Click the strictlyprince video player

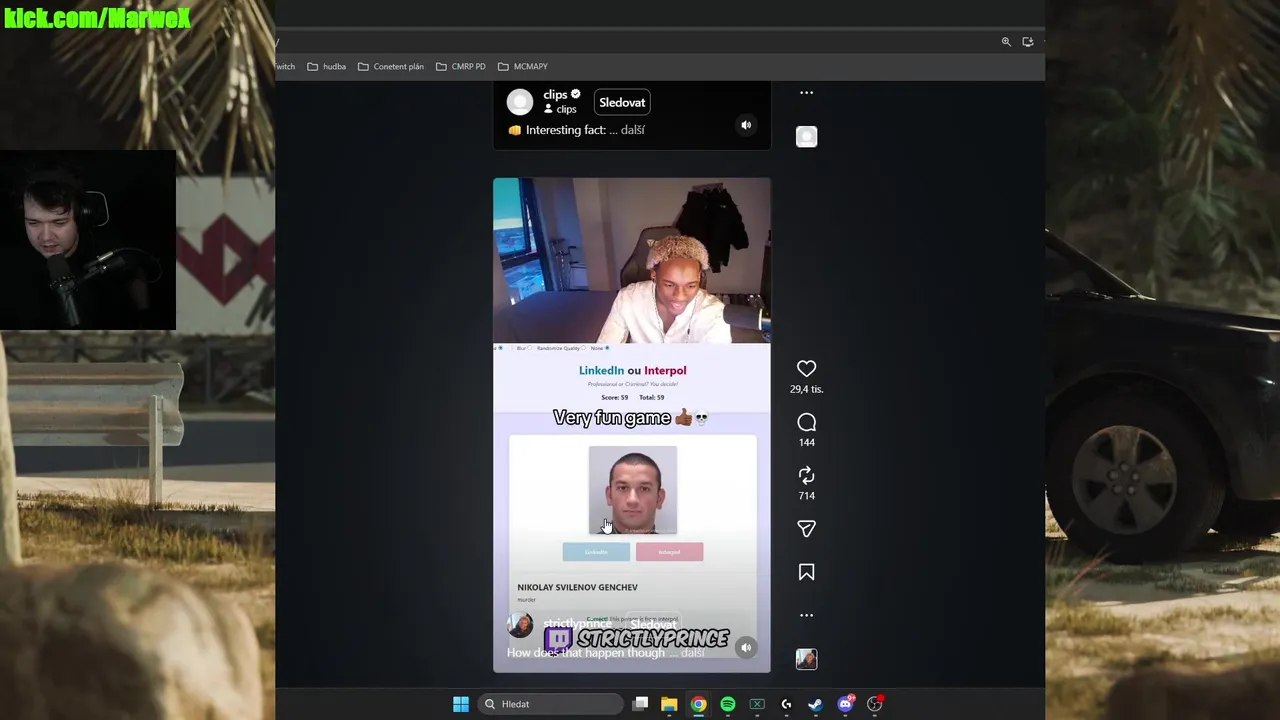(x=632, y=425)
